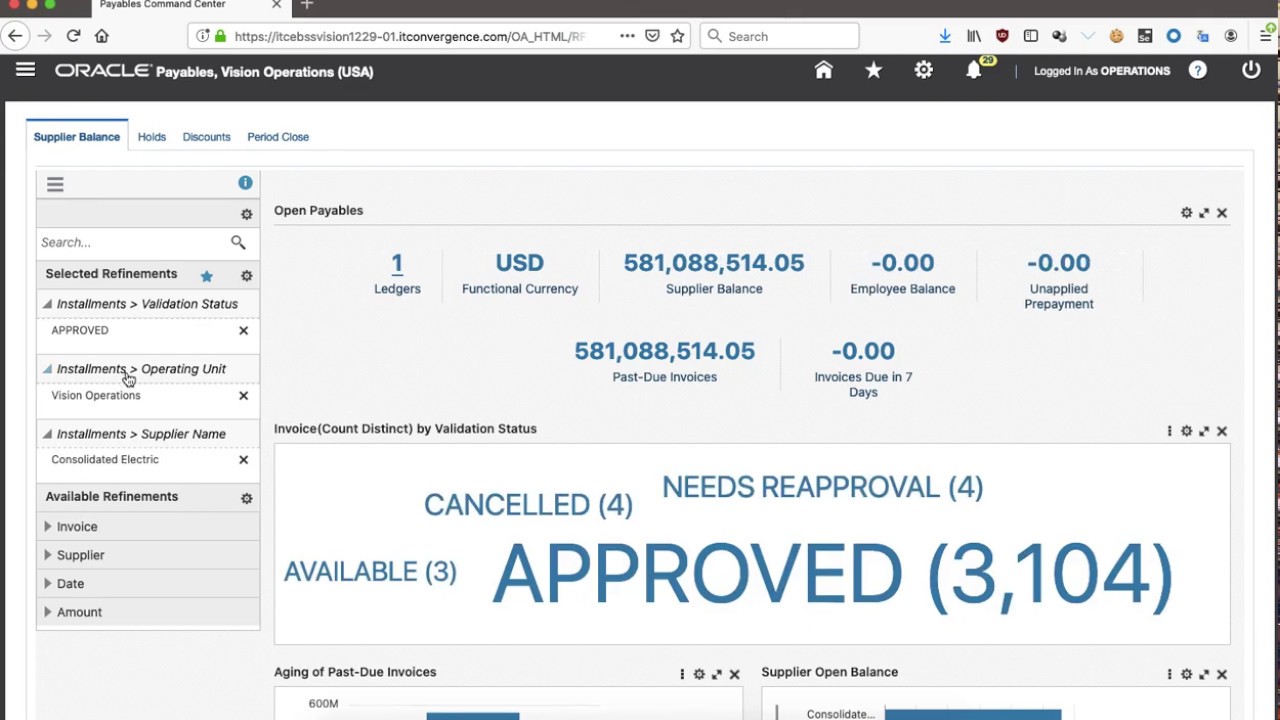Viewport: 1280px width, 720px height.
Task: Open Validation Status chart kebab menu
Action: coord(1169,431)
